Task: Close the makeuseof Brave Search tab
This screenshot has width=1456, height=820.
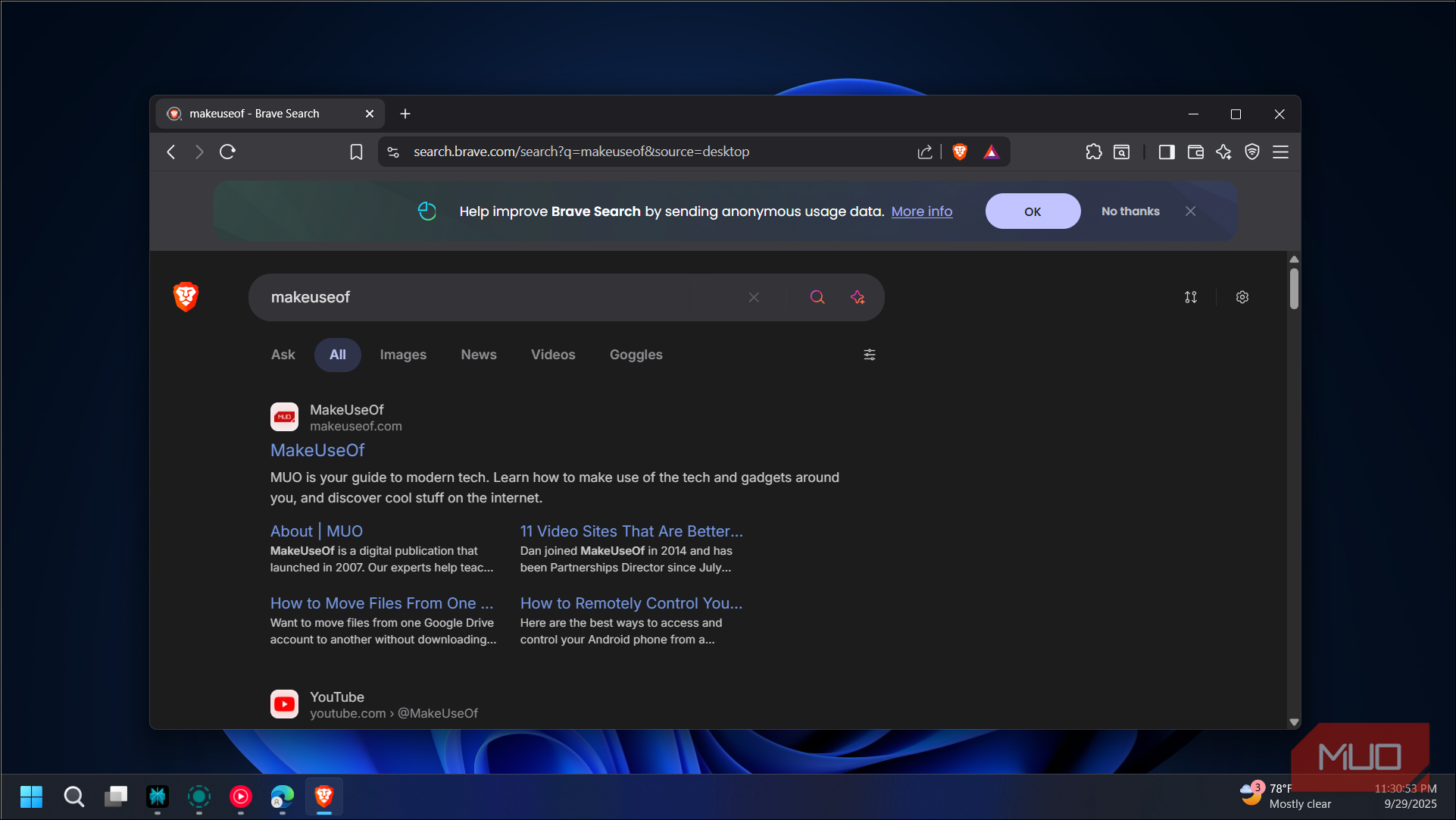Action: (x=370, y=114)
